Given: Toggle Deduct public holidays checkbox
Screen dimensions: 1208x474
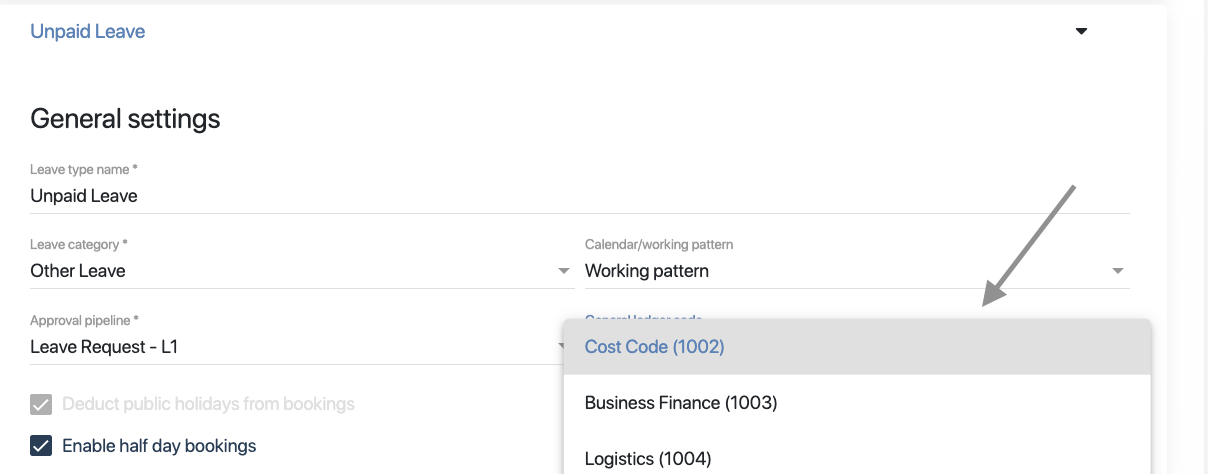Looking at the screenshot, I should (x=41, y=405).
